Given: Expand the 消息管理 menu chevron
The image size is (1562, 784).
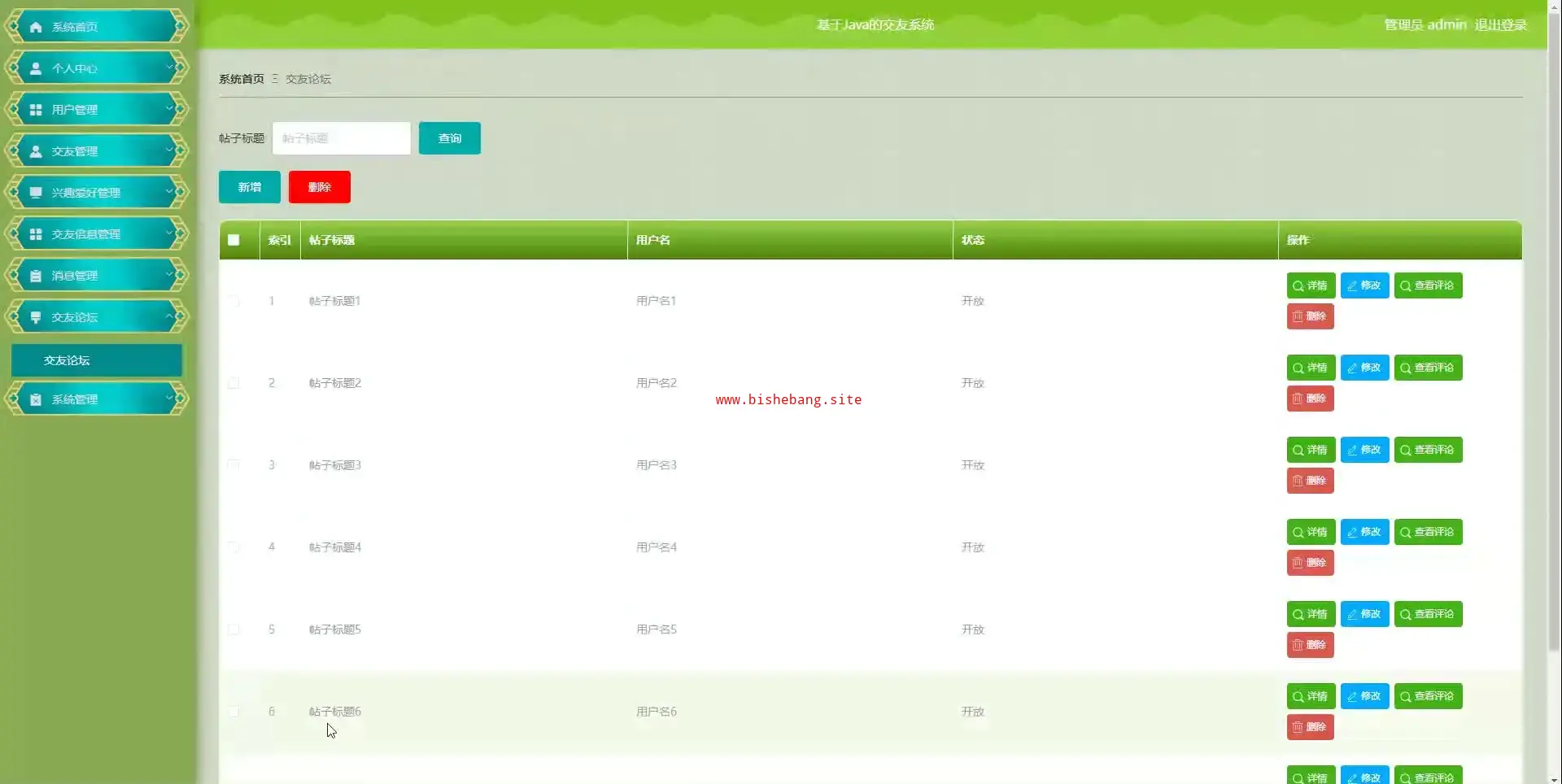Looking at the screenshot, I should click(x=170, y=275).
